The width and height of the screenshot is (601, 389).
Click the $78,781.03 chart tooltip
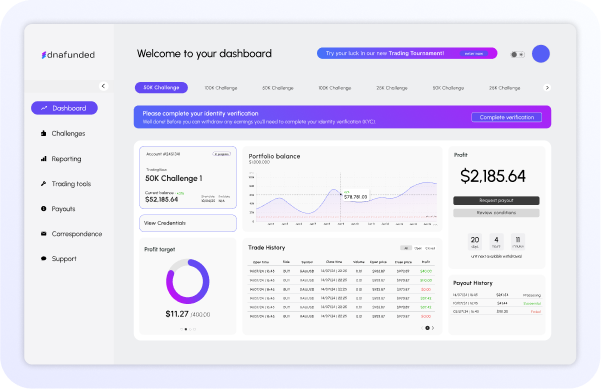[355, 195]
